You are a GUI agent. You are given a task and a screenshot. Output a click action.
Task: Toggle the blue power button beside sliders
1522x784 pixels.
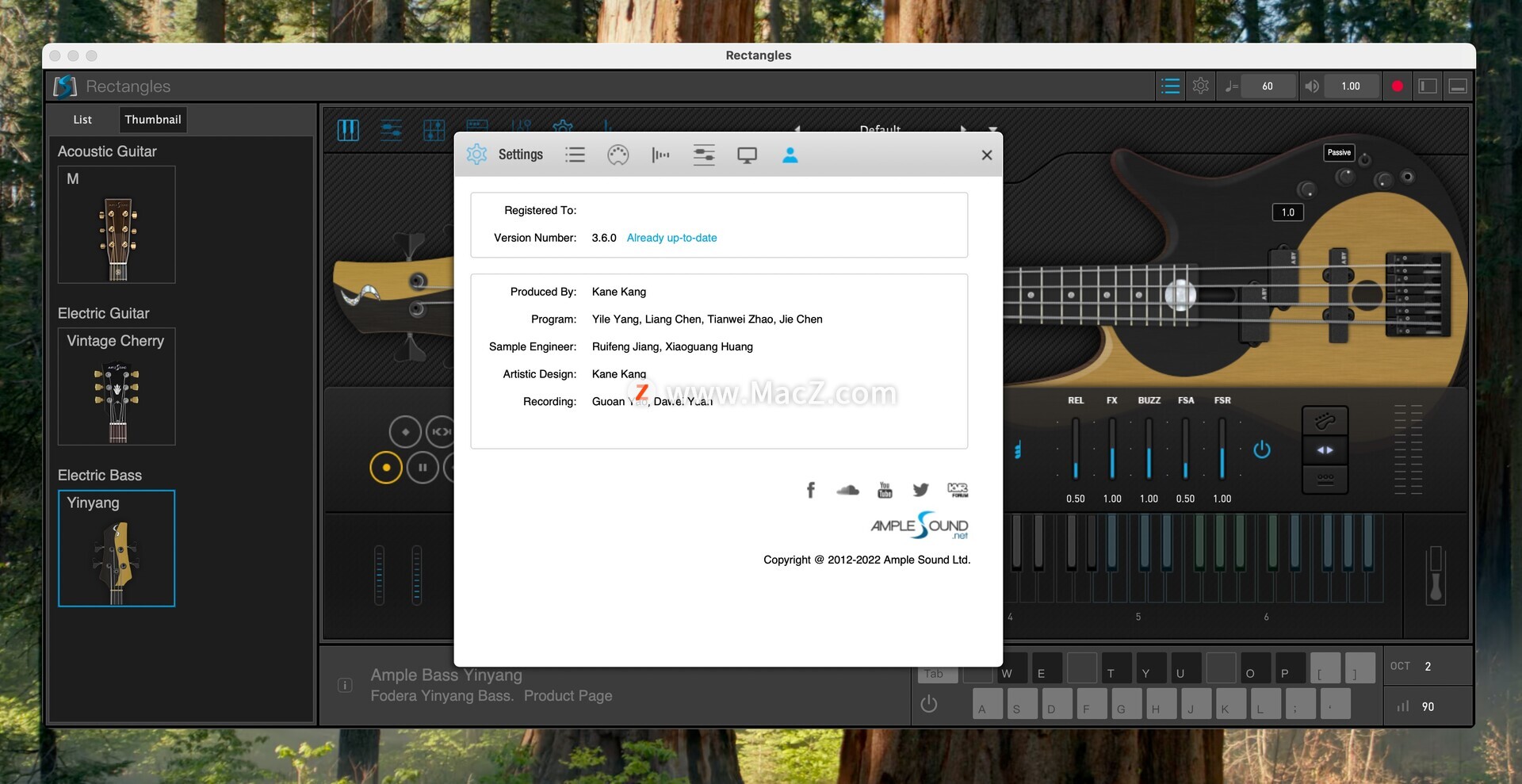(x=1262, y=450)
